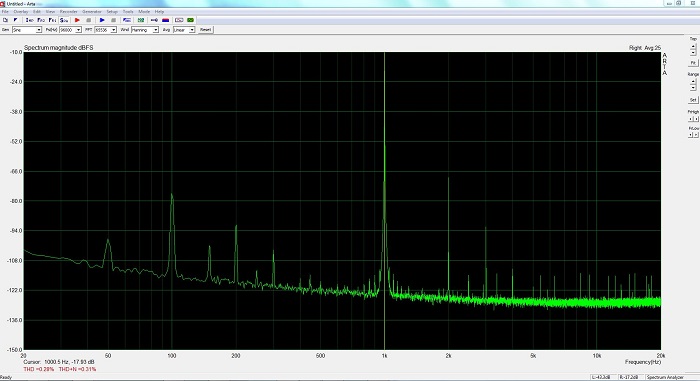
Task: Start recording with red play icon
Action: point(77,20)
